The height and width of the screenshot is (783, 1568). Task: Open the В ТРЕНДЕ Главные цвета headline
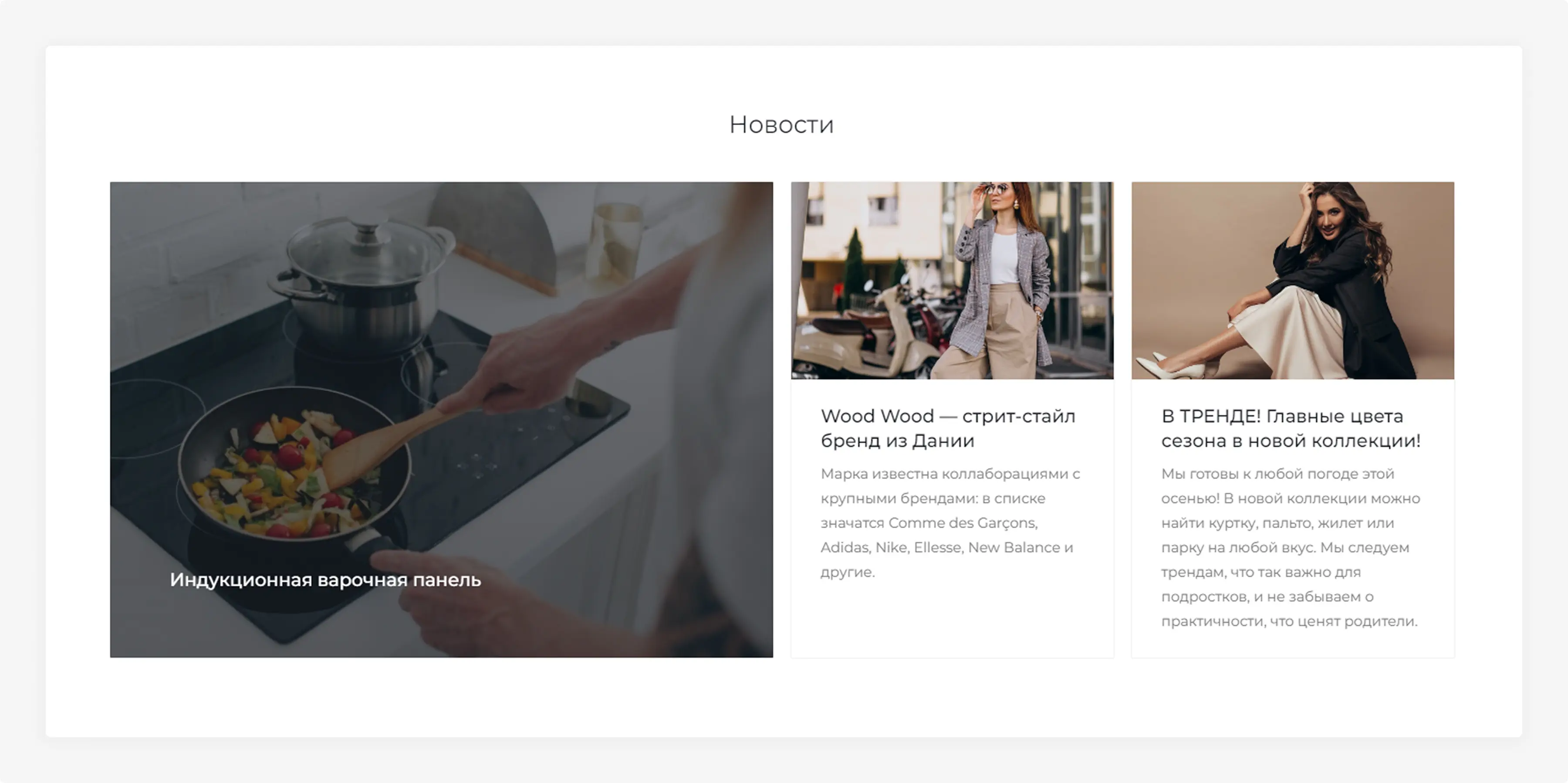(1291, 428)
